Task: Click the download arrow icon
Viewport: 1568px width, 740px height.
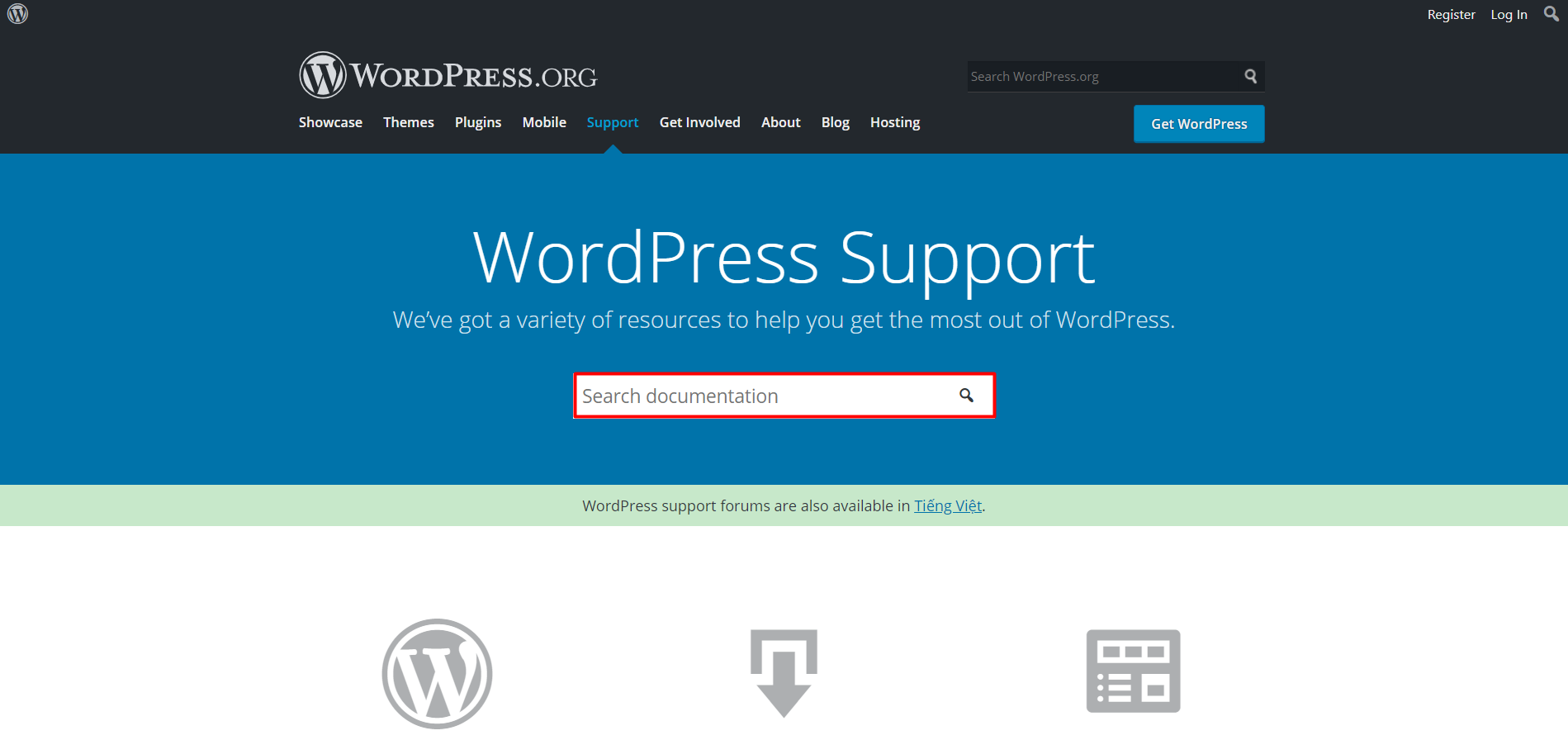Action: coord(784,673)
